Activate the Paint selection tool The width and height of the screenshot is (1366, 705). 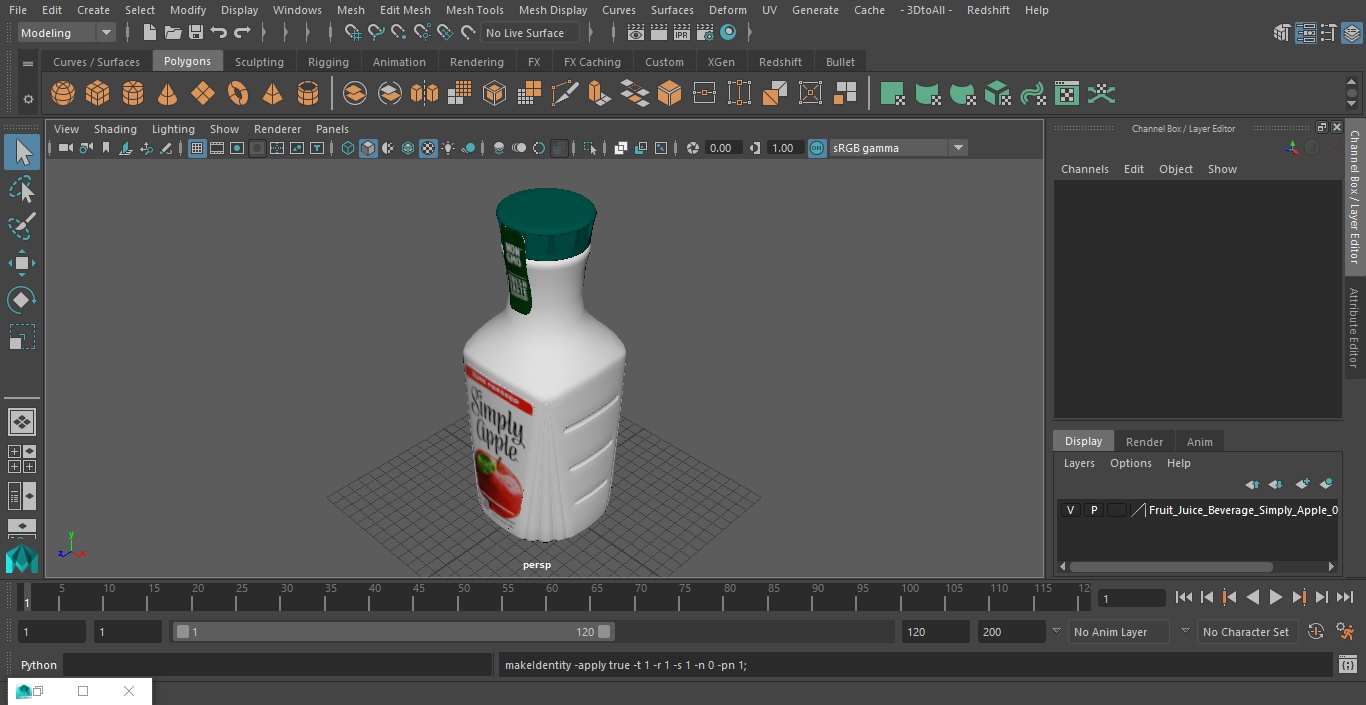22,226
